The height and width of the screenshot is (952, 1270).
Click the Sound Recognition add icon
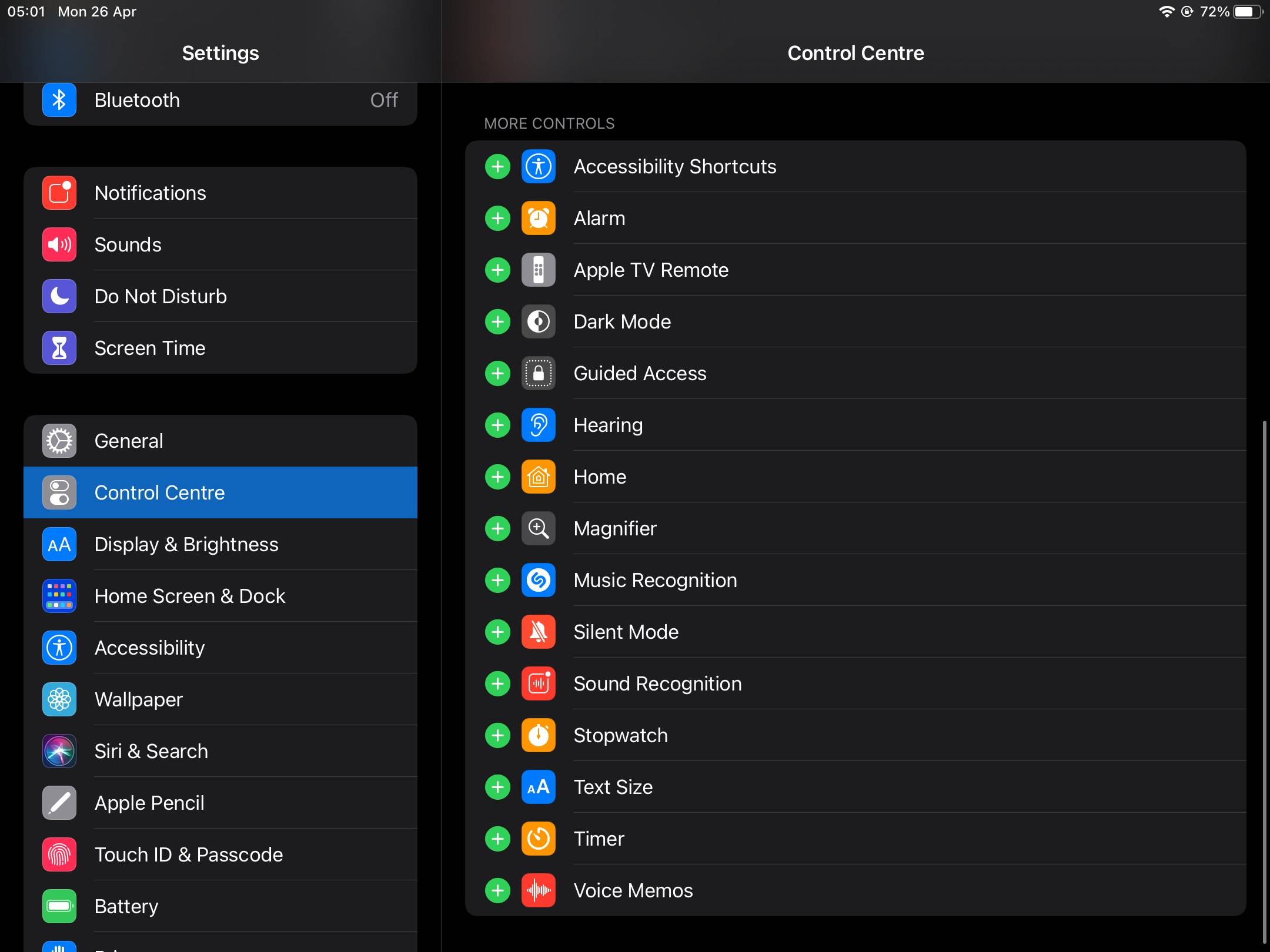click(498, 684)
